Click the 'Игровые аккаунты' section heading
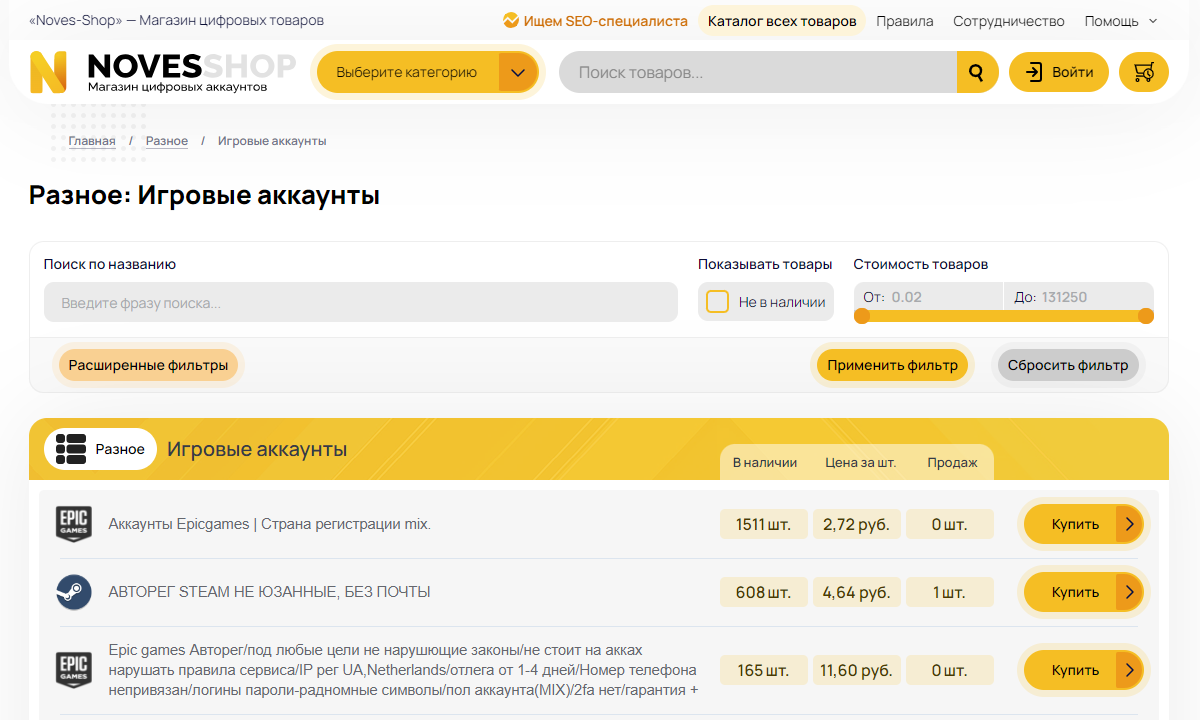The height and width of the screenshot is (720, 1200). [x=257, y=449]
